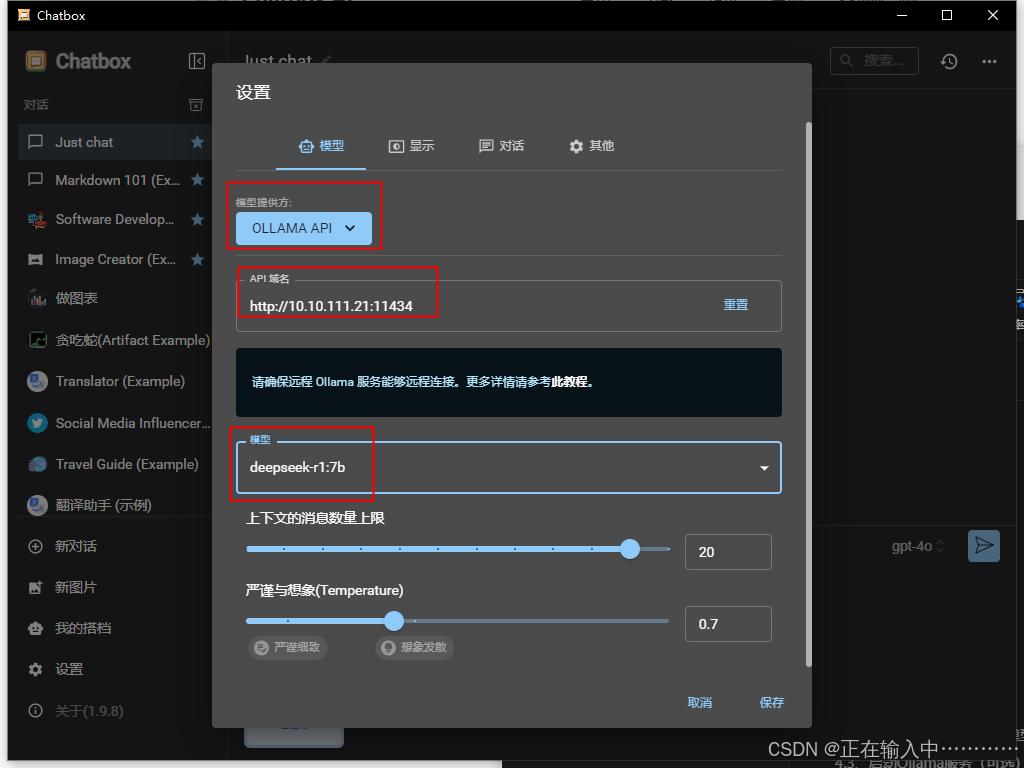Viewport: 1024px width, 768px height.
Task: Click the star next to Software Developer
Action: click(x=197, y=219)
